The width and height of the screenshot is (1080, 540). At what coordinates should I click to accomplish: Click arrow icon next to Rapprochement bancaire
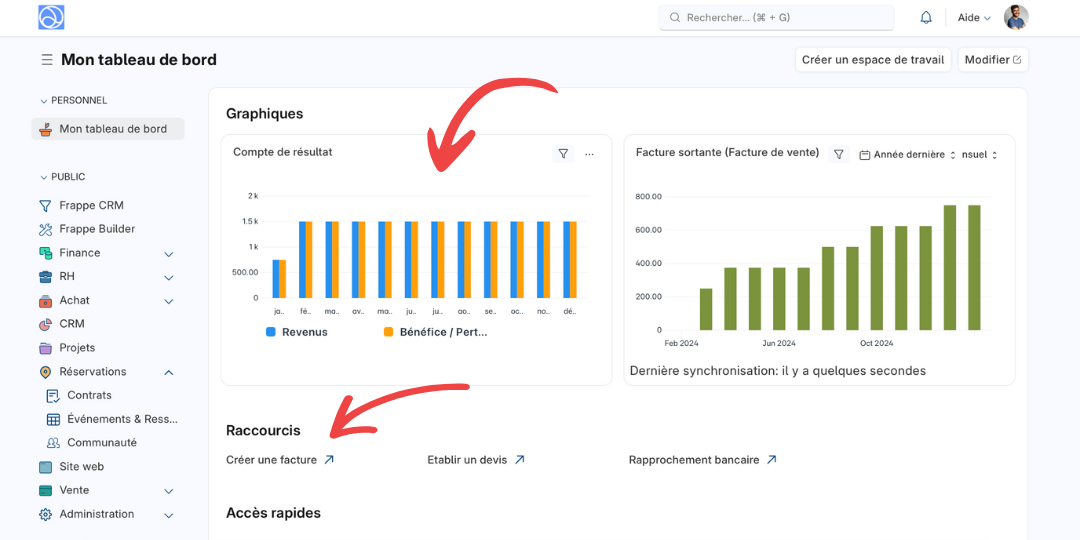(x=771, y=459)
